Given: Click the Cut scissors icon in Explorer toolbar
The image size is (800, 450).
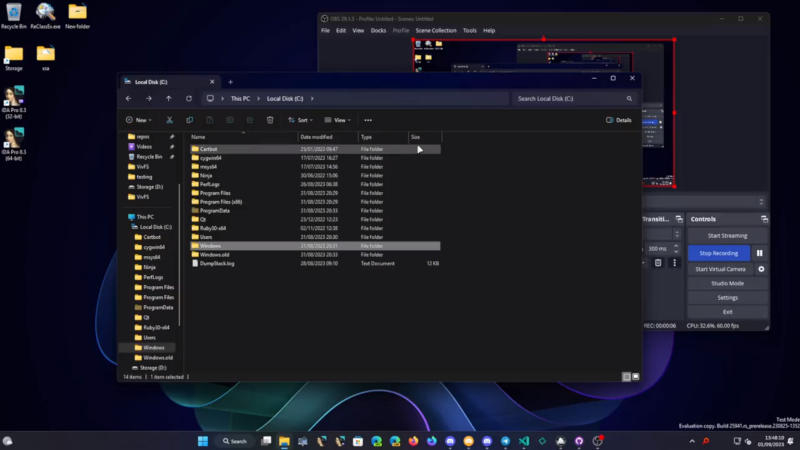Looking at the screenshot, I should tap(171, 120).
